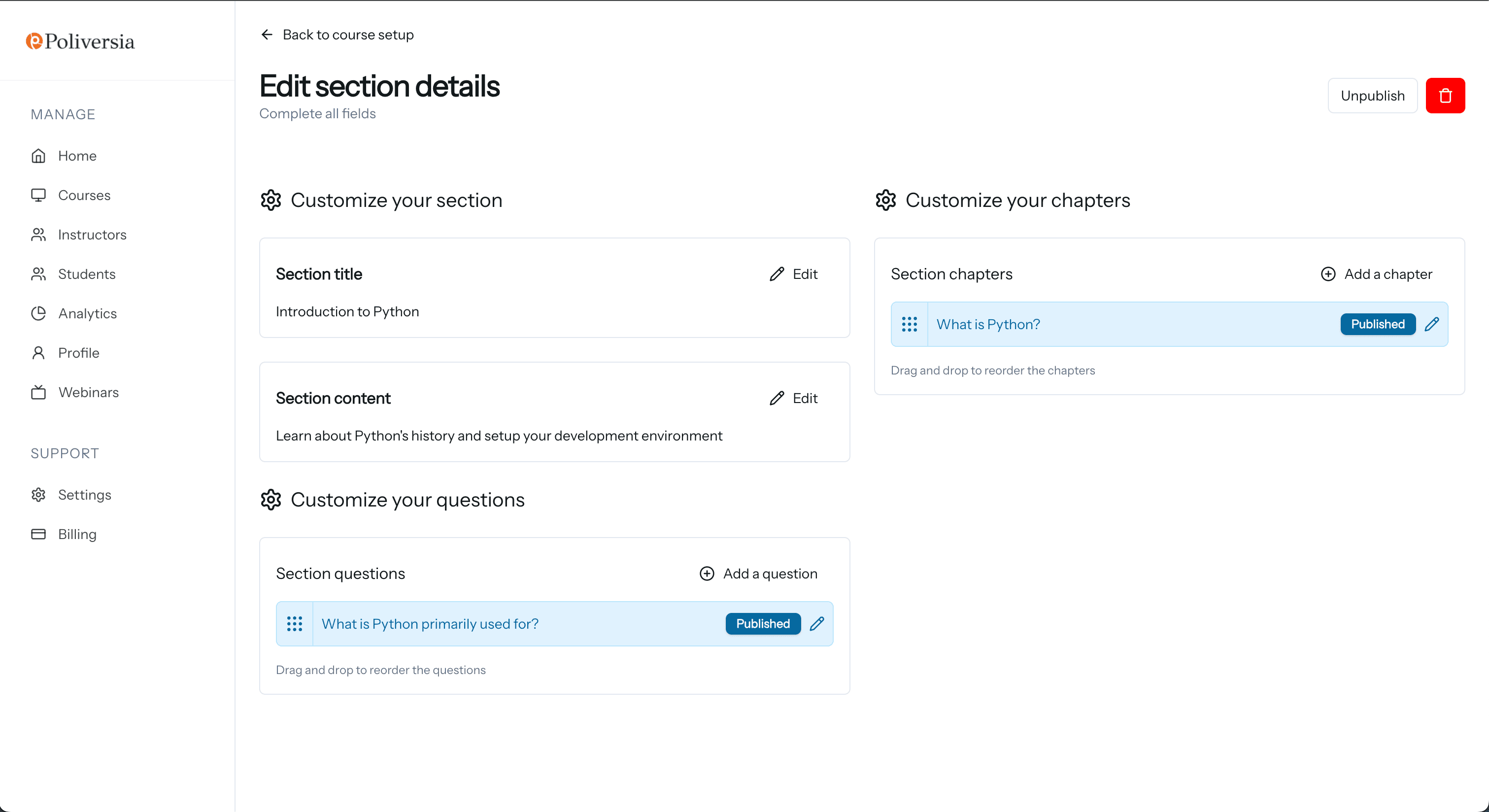Viewport: 1489px width, 812px height.
Task: Edit the section question pencil icon
Action: click(817, 624)
